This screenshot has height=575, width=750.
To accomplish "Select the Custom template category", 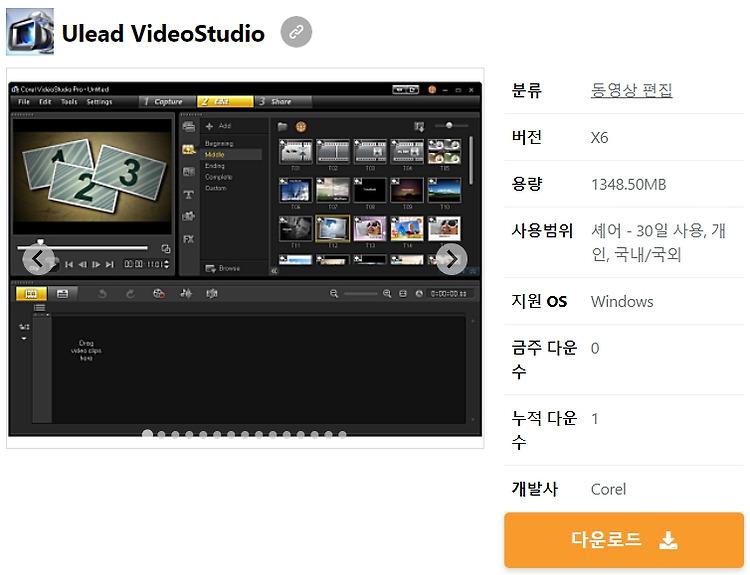I will (216, 188).
